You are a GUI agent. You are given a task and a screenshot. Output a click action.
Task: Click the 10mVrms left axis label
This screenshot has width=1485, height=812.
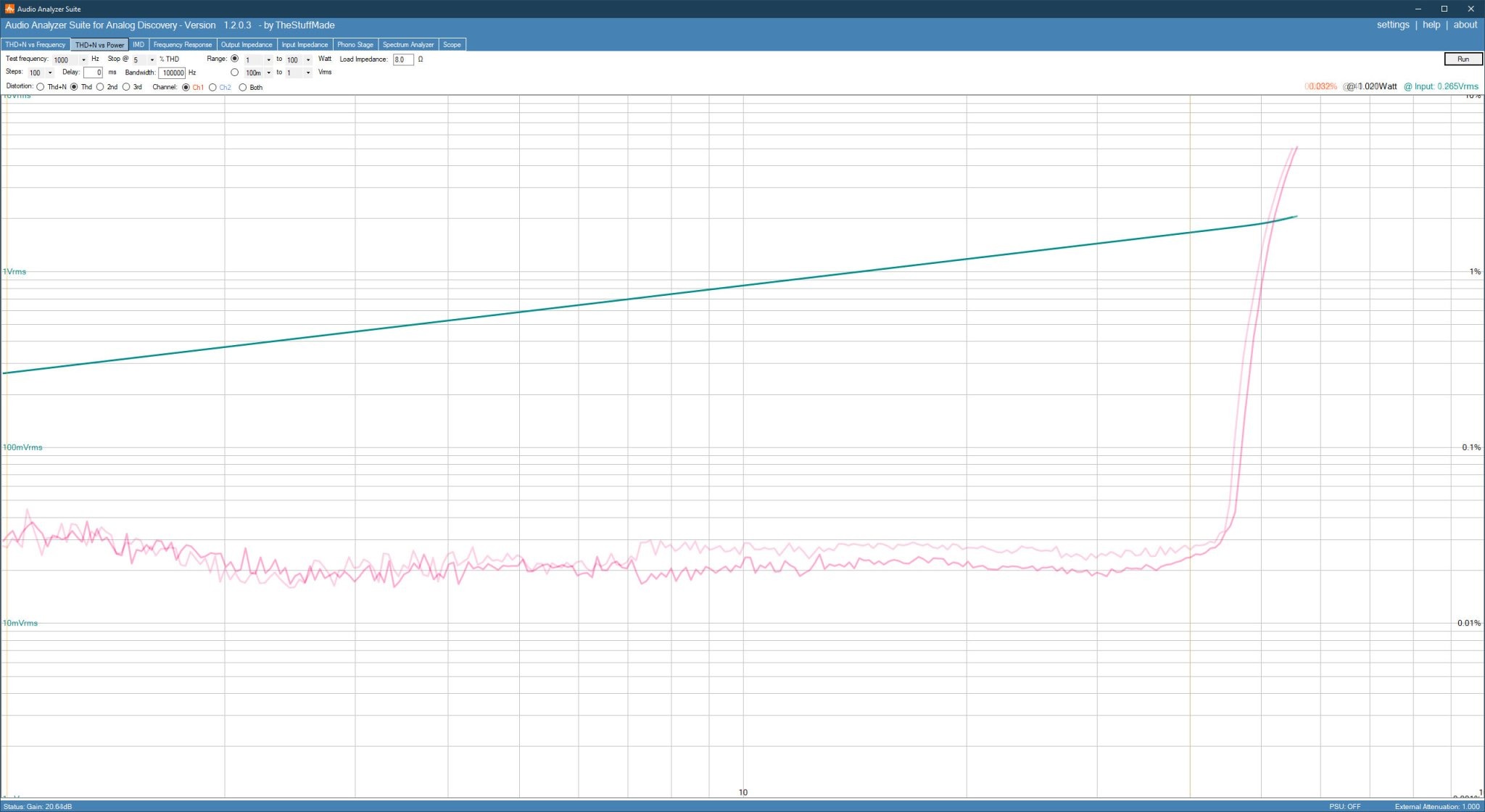point(20,623)
